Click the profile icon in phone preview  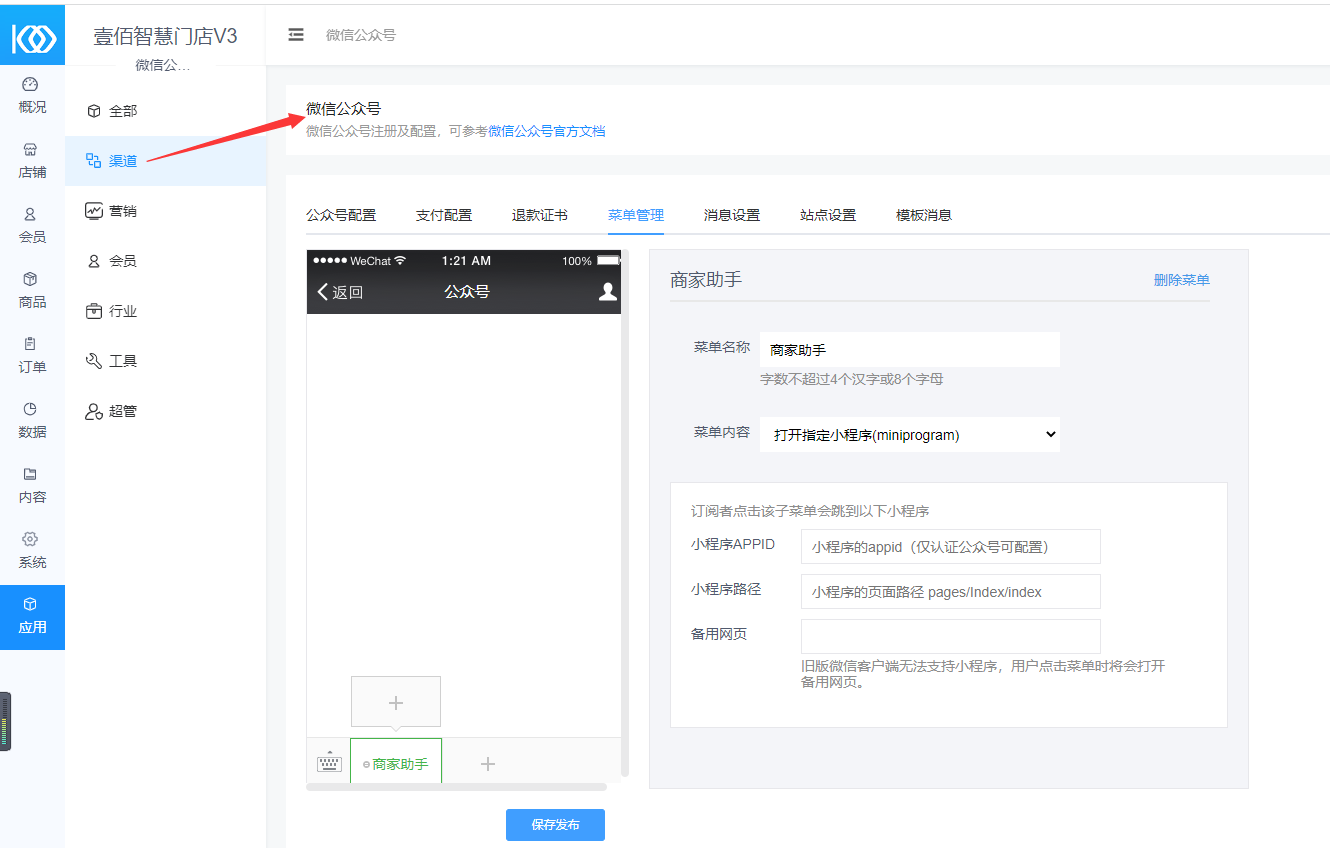(x=607, y=292)
